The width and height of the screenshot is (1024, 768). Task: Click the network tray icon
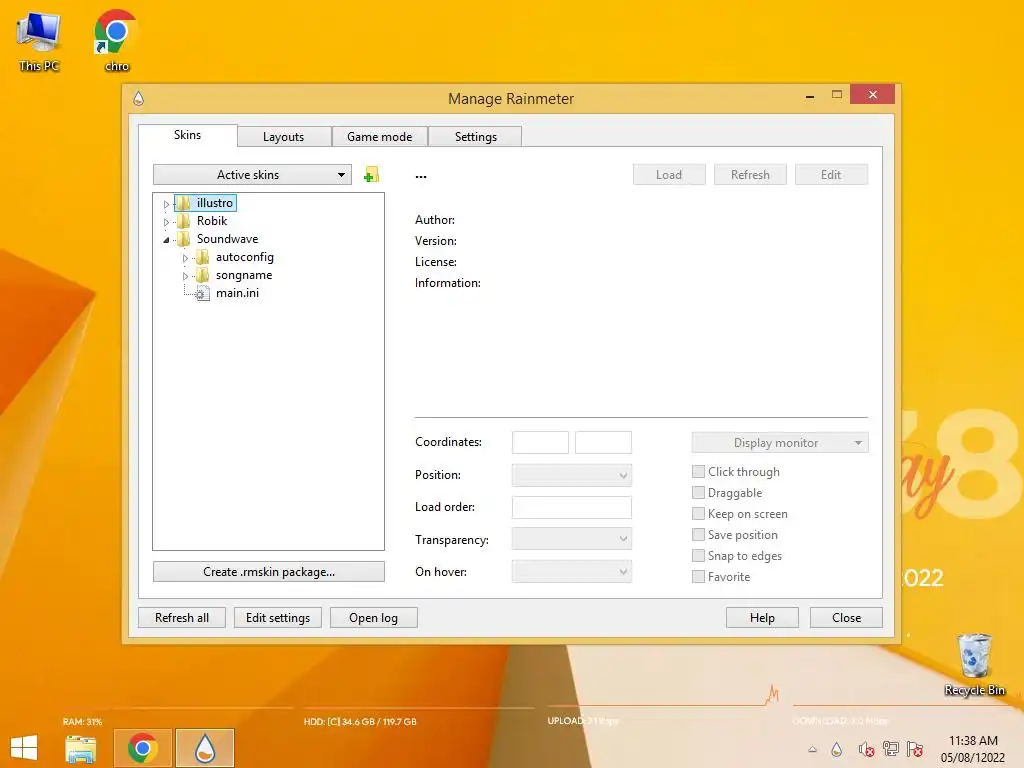click(x=891, y=749)
